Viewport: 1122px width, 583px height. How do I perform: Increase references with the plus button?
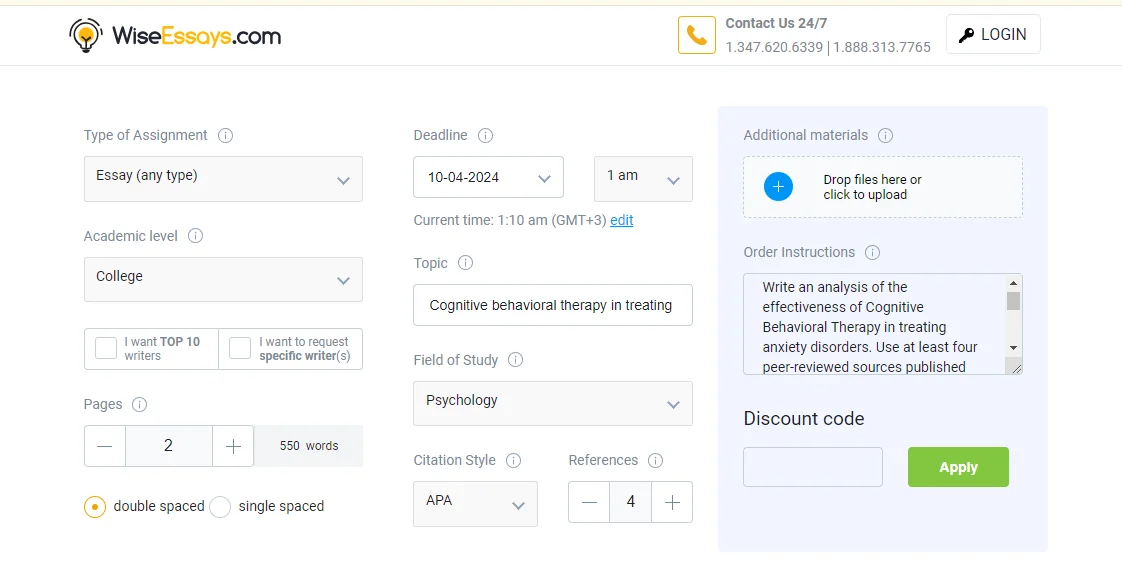tap(672, 502)
